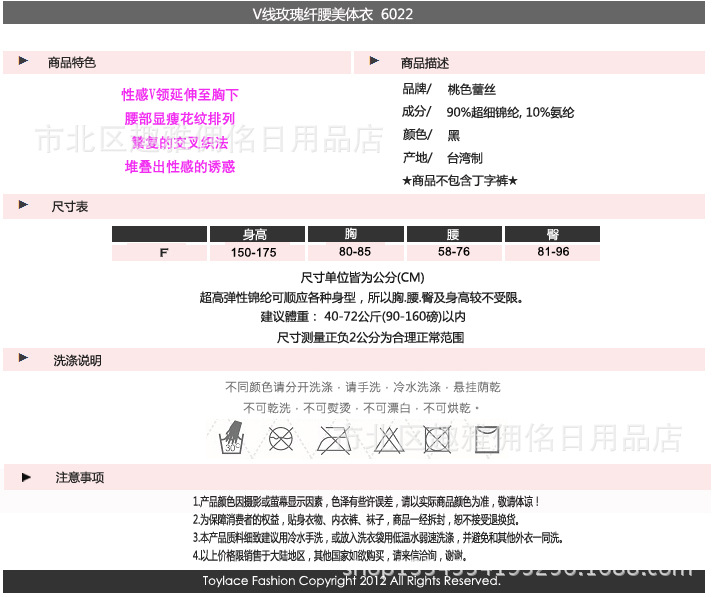Click the do-not-dry-clean crossed circle icon
The height and width of the screenshot is (597, 715).
point(281,437)
